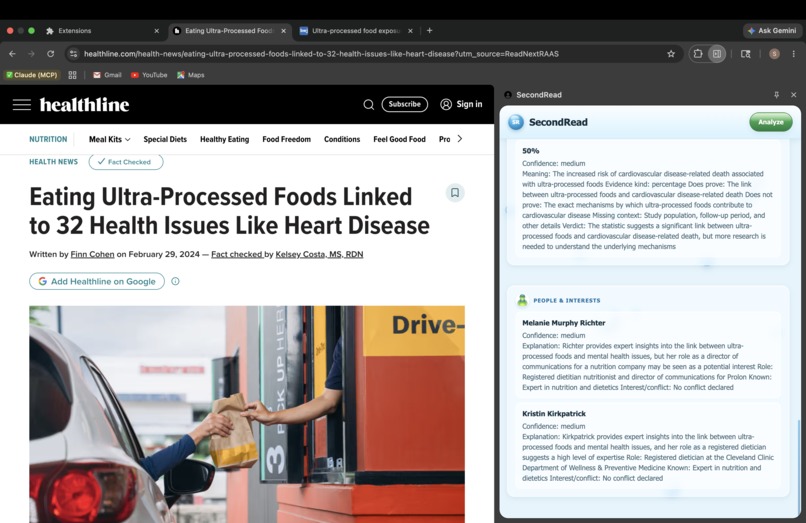Save article with the bookmark icon
This screenshot has width=806, height=523.
tap(455, 192)
